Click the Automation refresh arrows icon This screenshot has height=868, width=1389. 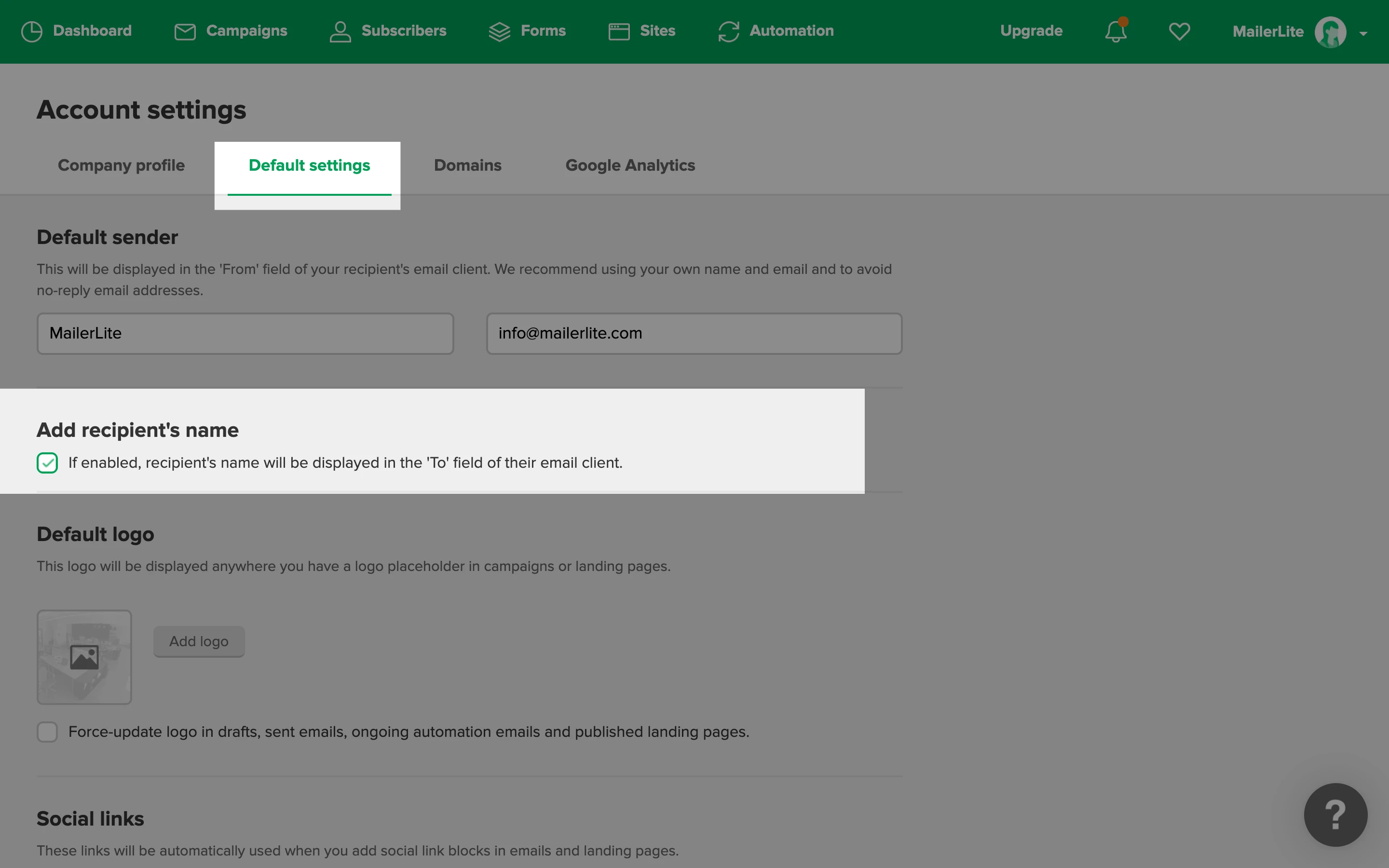(728, 31)
